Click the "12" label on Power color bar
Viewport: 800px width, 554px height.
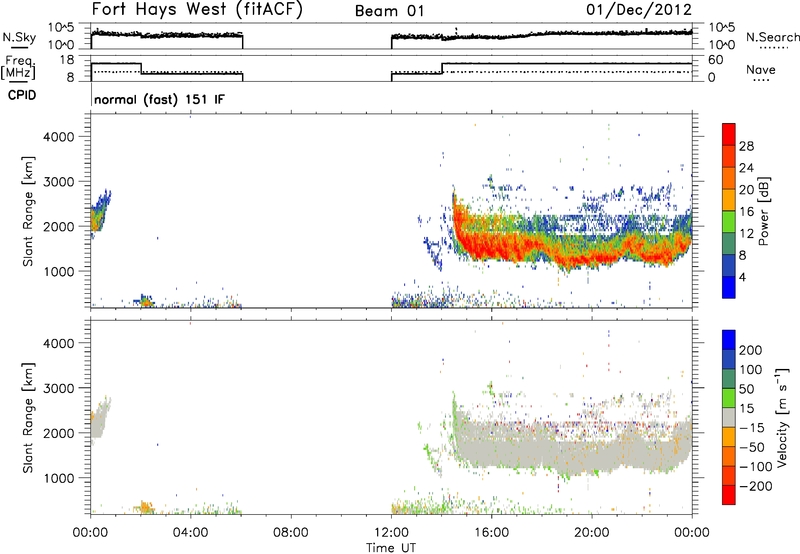[x=746, y=234]
